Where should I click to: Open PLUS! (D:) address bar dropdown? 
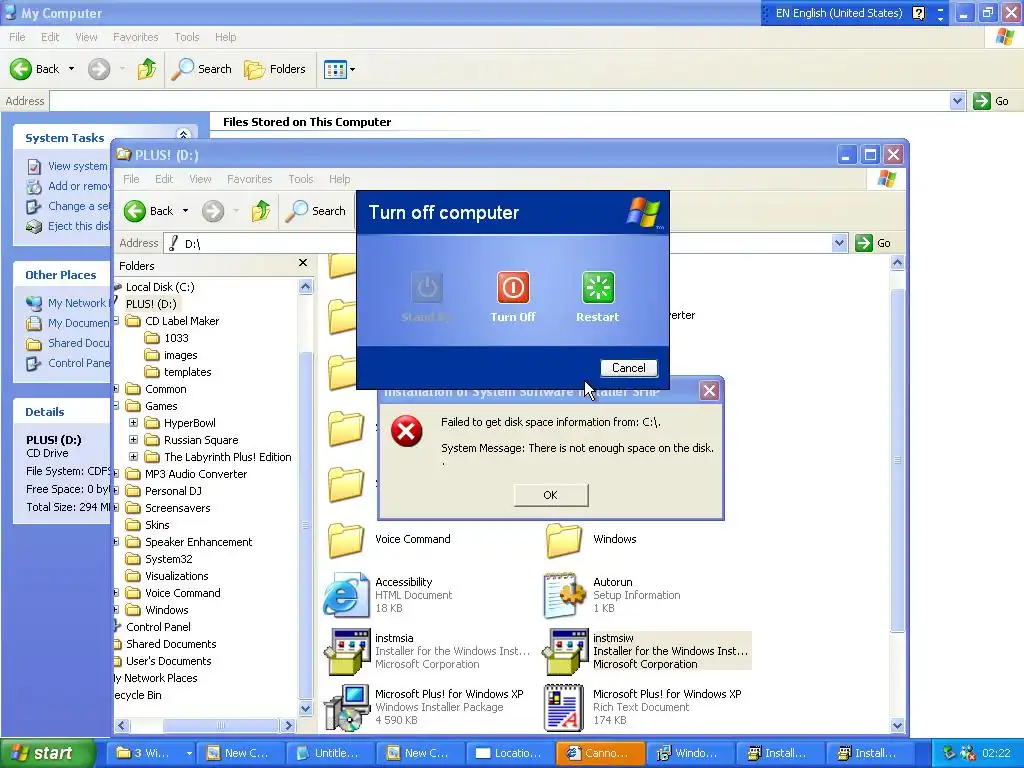(x=839, y=244)
